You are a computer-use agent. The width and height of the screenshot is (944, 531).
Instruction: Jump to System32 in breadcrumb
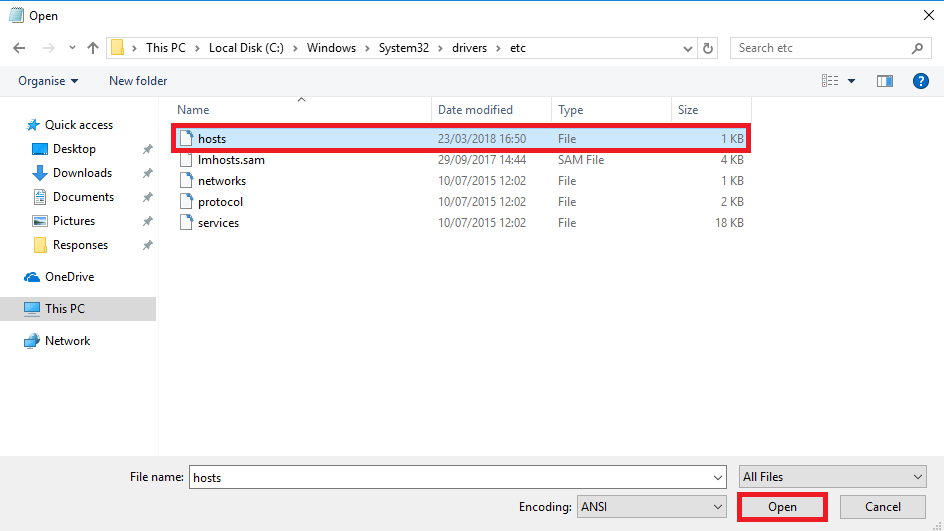pyautogui.click(x=403, y=48)
